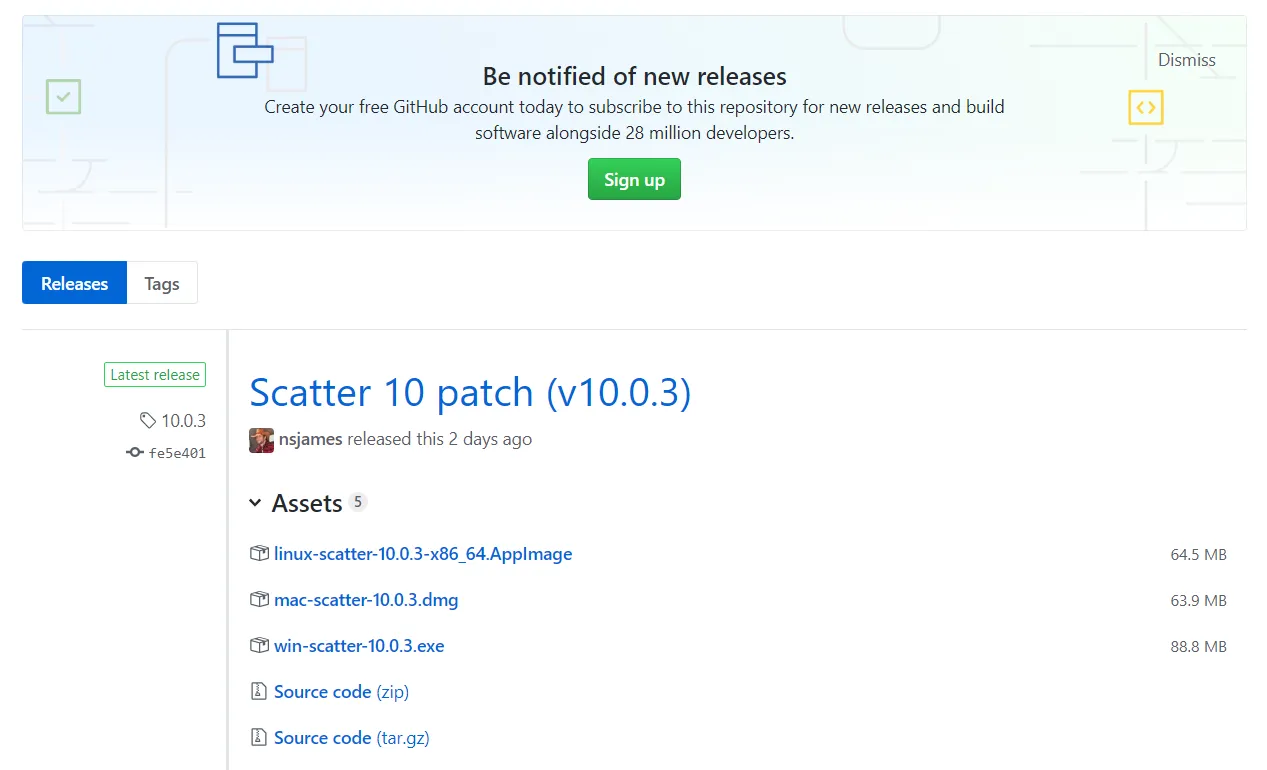
Task: Click the package icon beside the linux AppImage
Action: [259, 554]
